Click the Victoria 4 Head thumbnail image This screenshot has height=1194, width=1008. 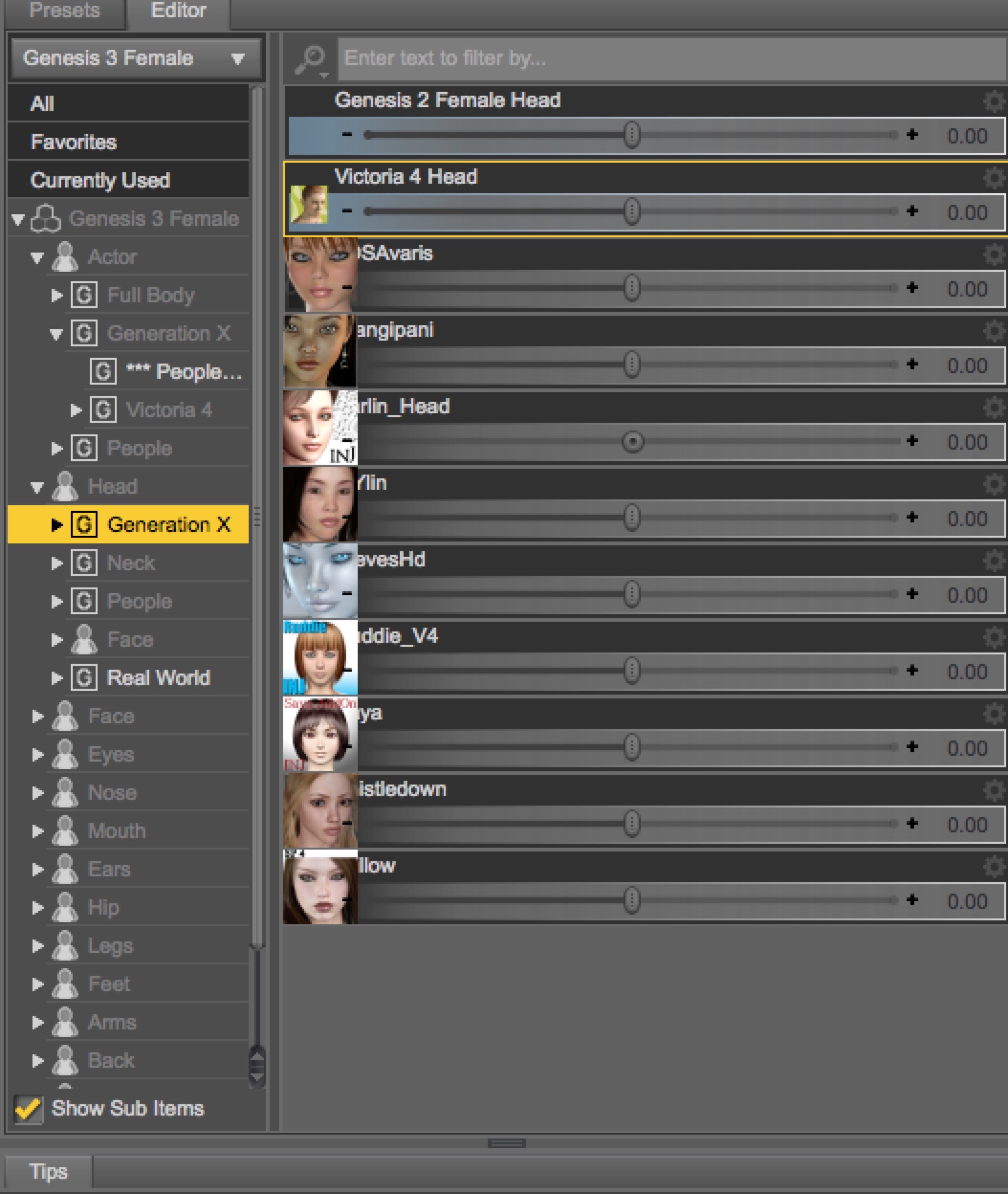tap(308, 205)
